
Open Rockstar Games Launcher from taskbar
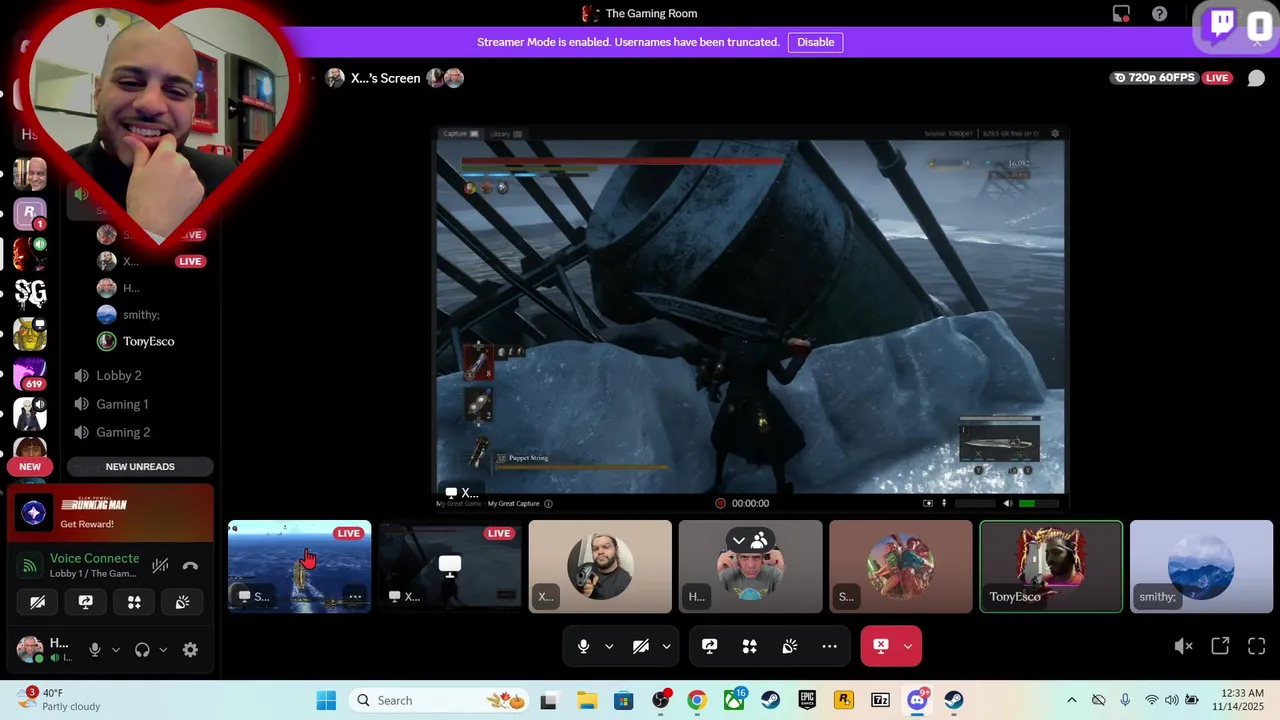[x=843, y=700]
